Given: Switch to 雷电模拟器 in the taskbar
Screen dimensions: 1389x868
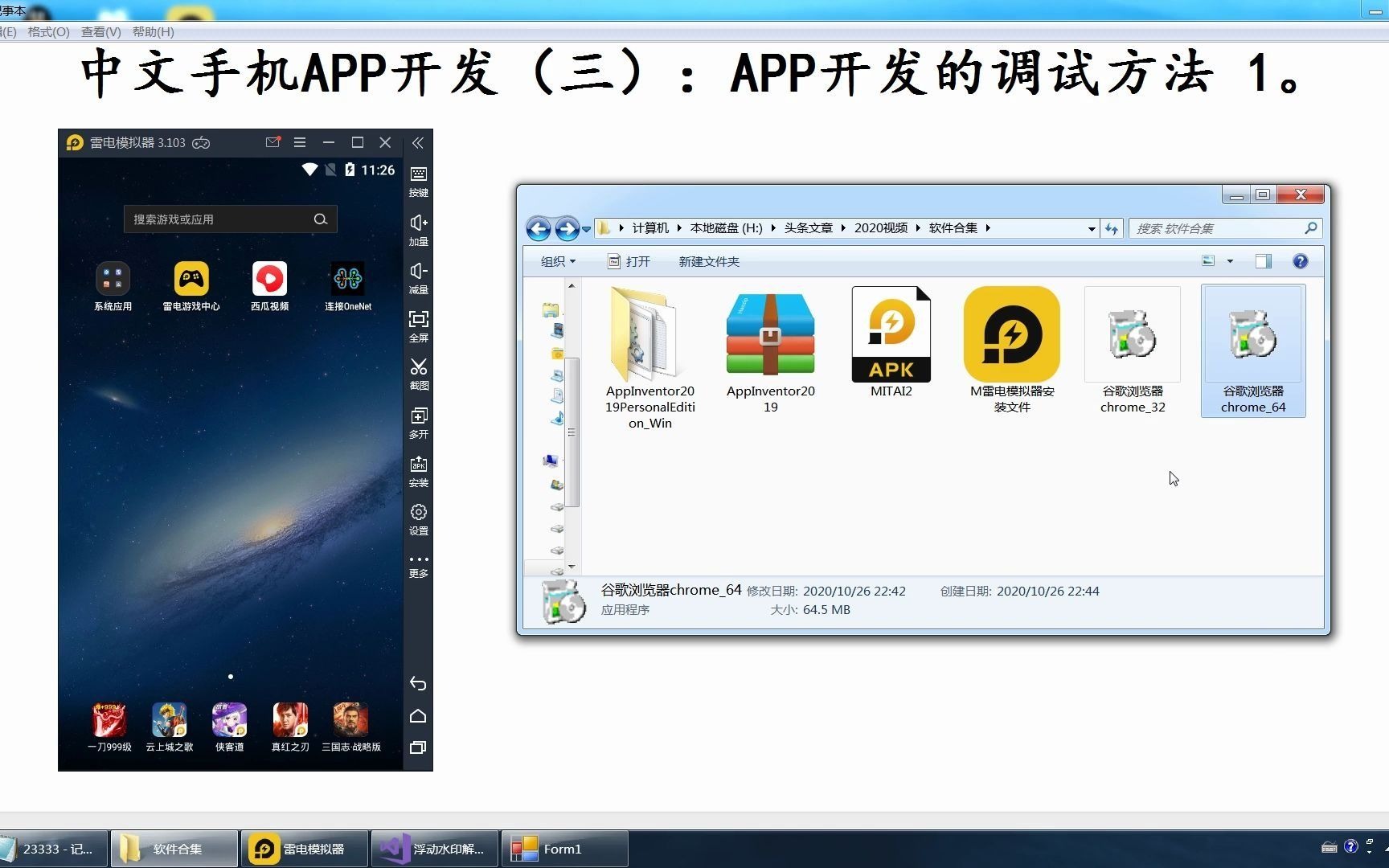Looking at the screenshot, I should 305,849.
